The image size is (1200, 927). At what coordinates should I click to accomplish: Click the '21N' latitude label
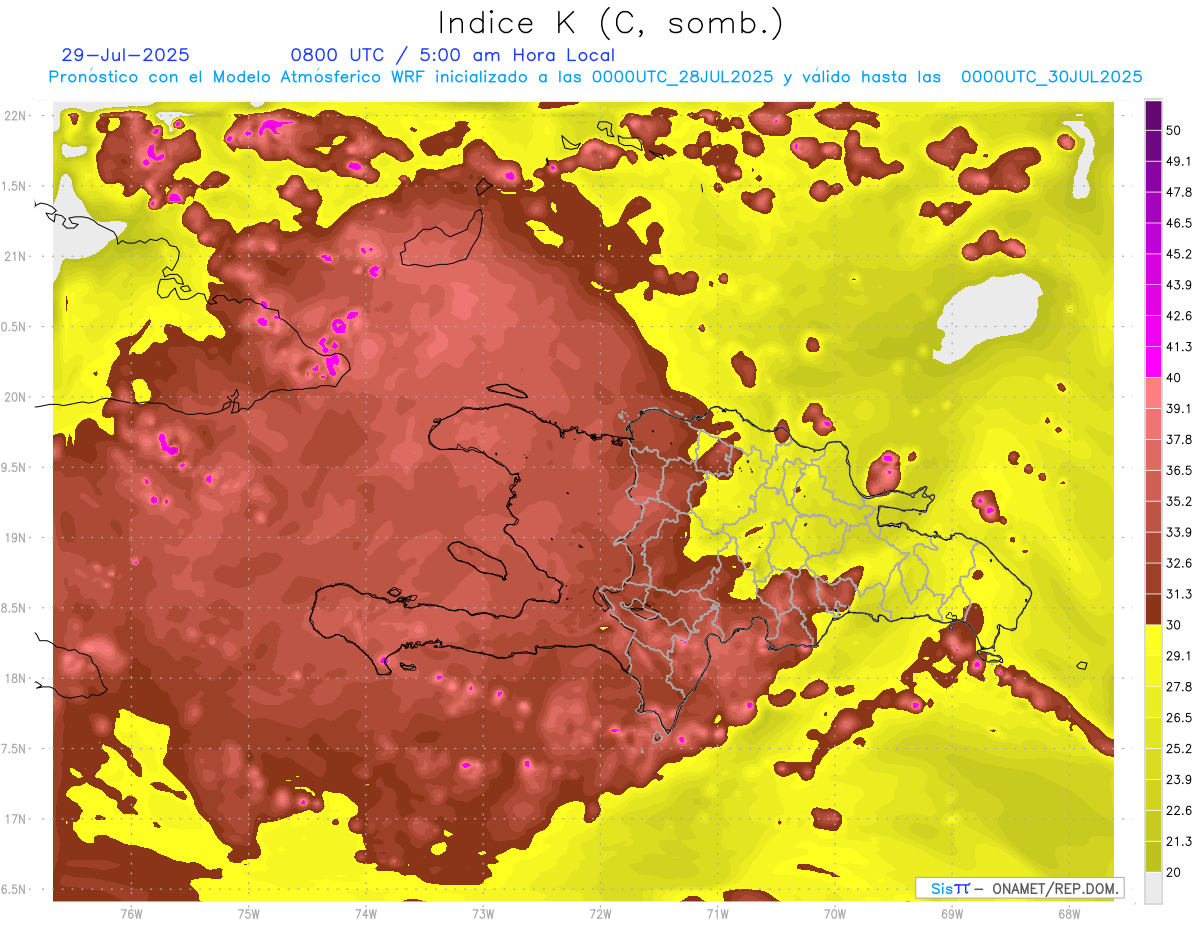17,257
